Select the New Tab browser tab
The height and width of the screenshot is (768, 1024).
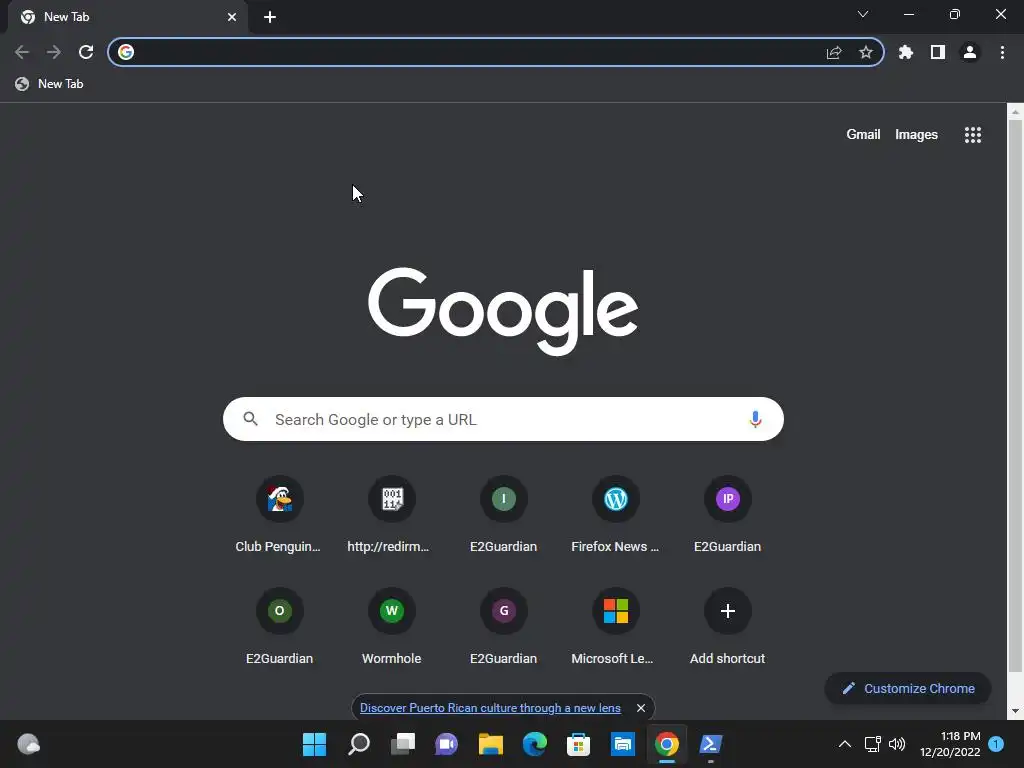pos(128,17)
